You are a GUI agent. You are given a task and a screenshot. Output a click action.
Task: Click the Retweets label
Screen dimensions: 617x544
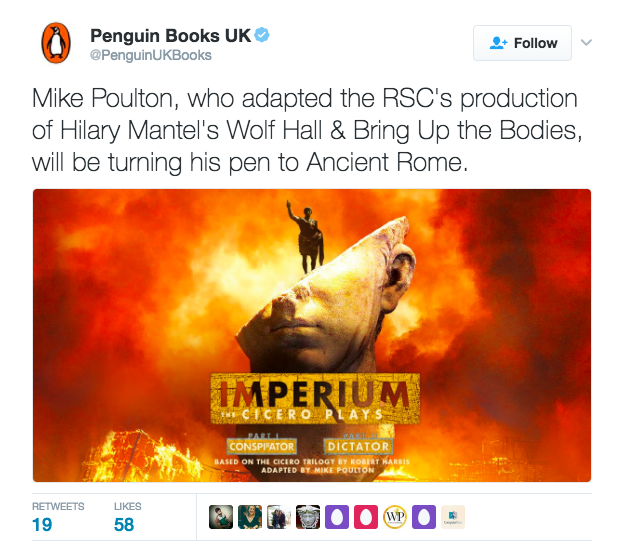point(58,506)
